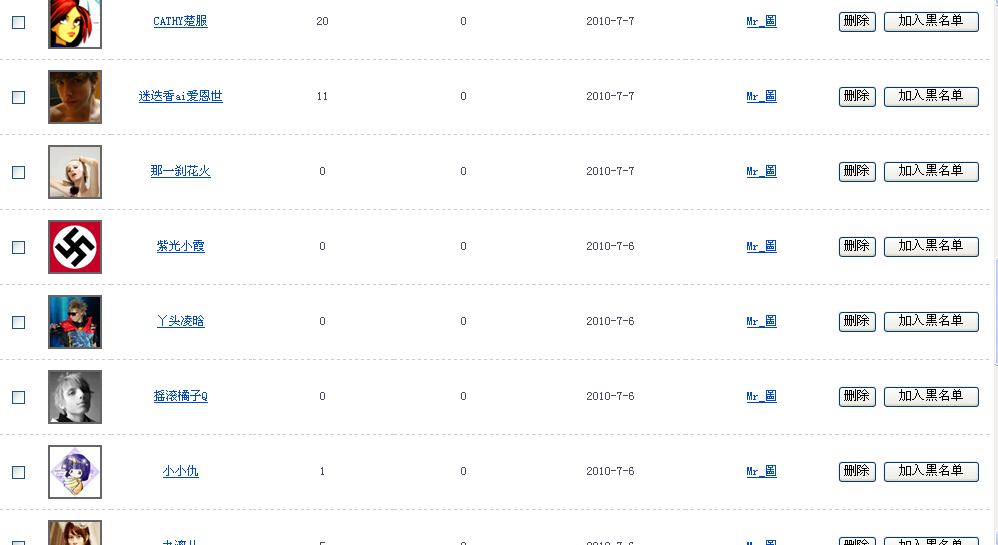
Task: Tick the checkbox for CATHY楚服
Action: (18, 22)
